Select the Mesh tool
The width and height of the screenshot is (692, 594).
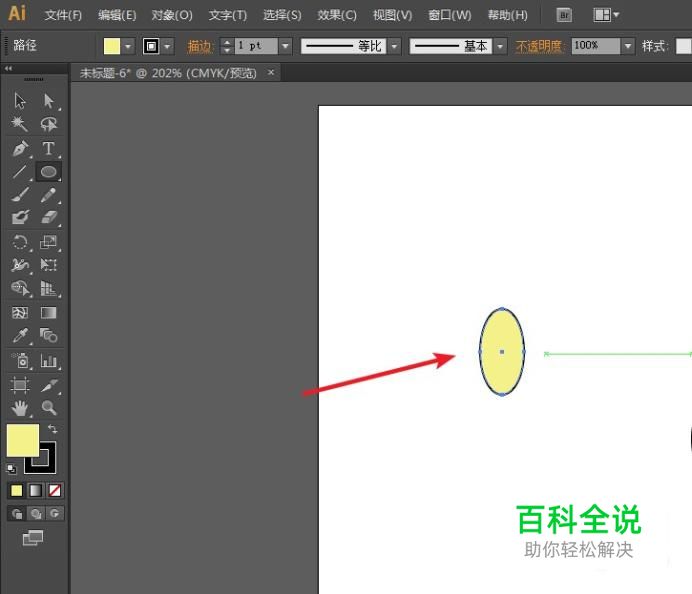(x=20, y=312)
